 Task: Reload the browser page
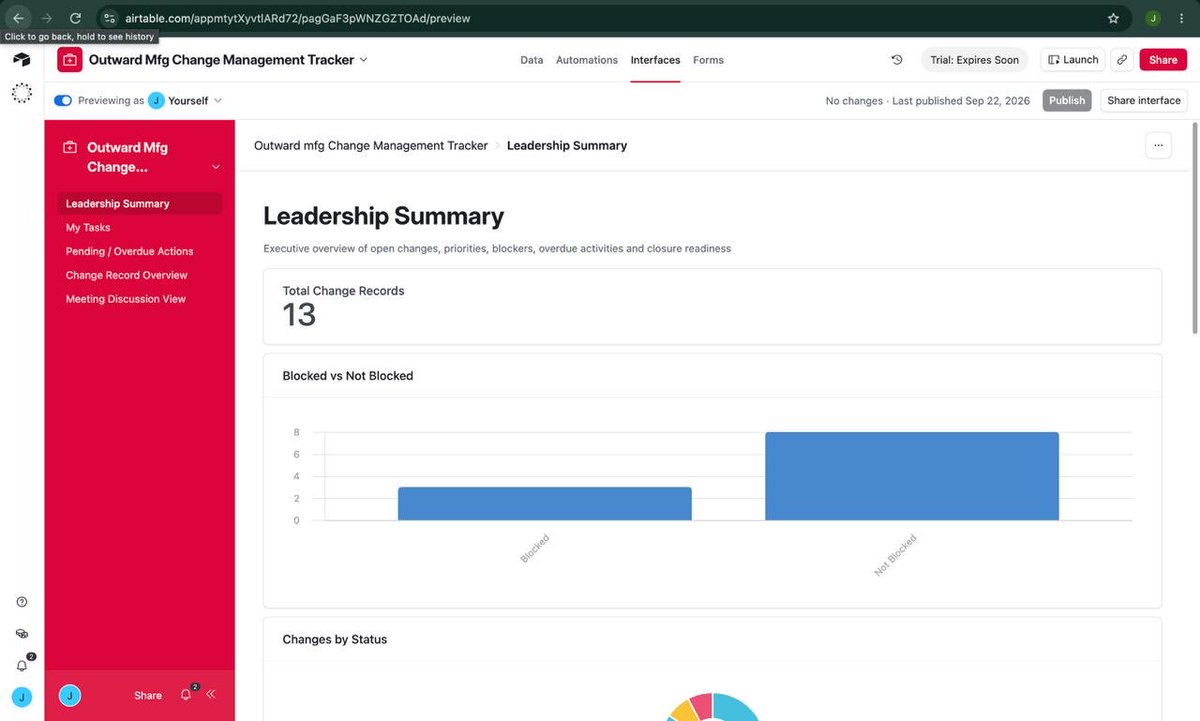point(75,18)
